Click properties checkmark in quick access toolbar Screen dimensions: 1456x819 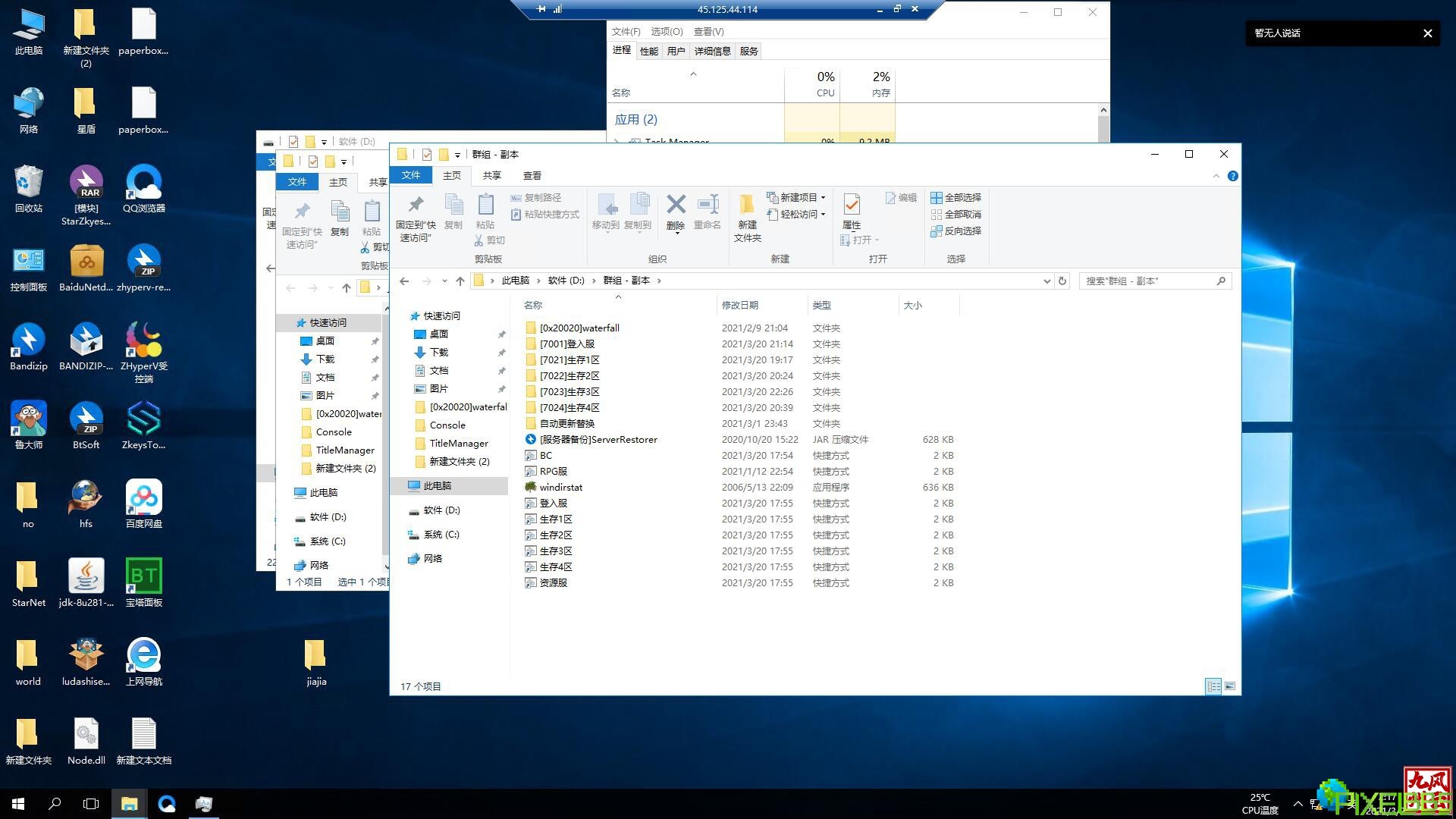coord(427,155)
